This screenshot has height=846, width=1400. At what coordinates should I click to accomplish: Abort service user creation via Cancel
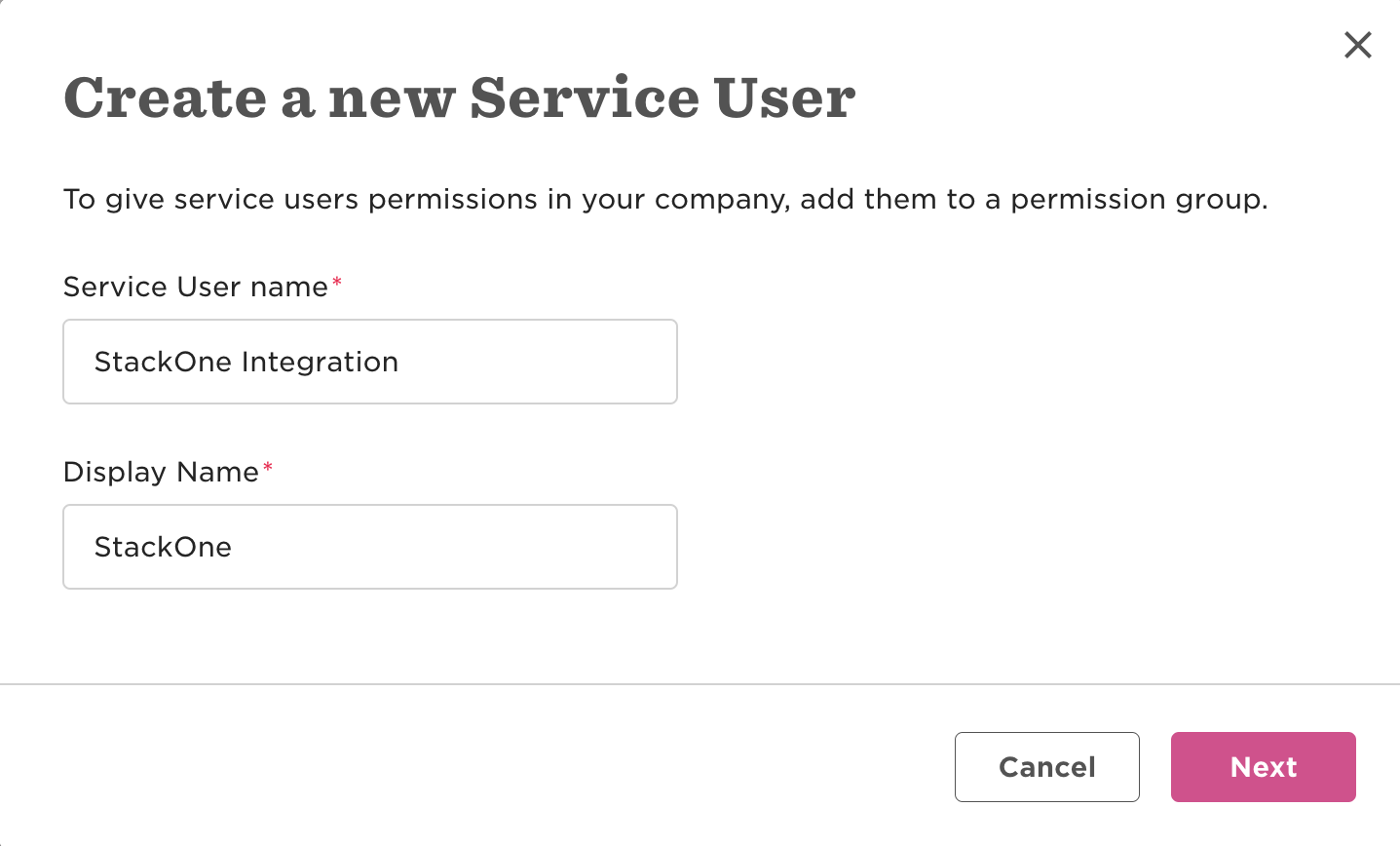[x=1046, y=767]
